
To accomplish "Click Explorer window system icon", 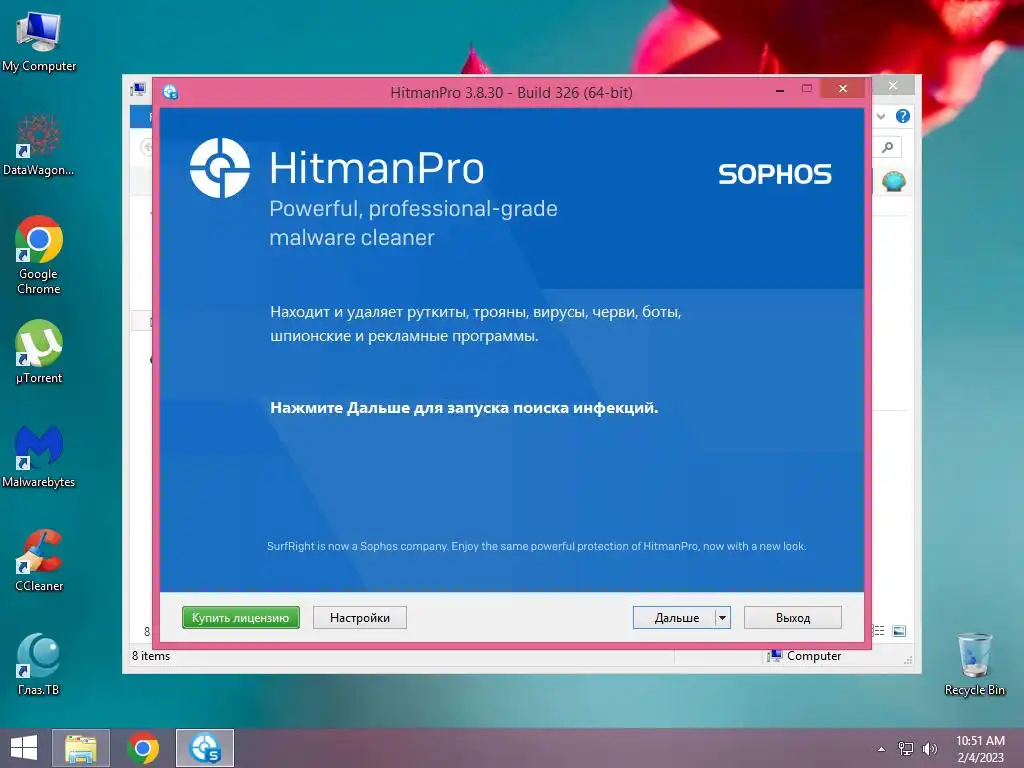I will click(138, 89).
